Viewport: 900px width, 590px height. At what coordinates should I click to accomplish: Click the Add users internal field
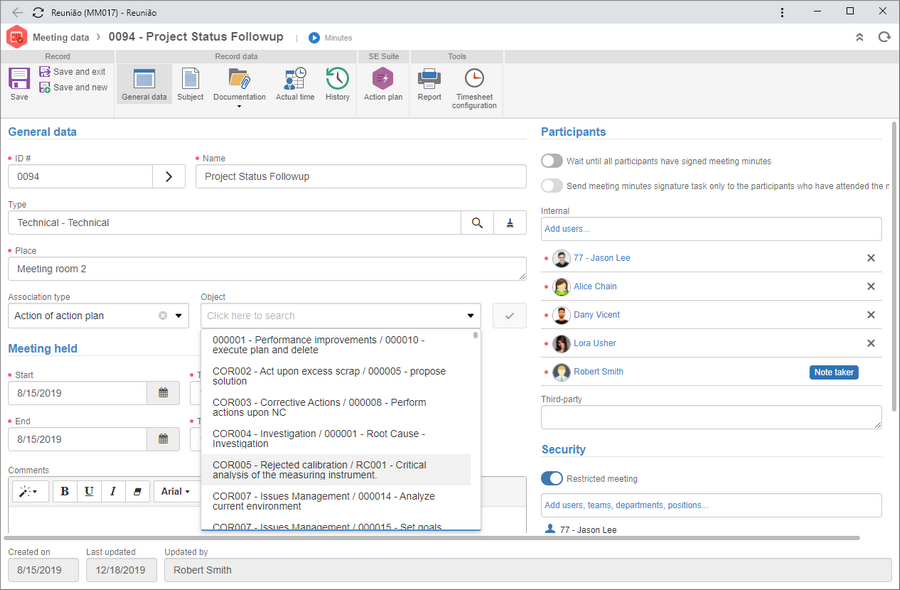click(x=711, y=229)
